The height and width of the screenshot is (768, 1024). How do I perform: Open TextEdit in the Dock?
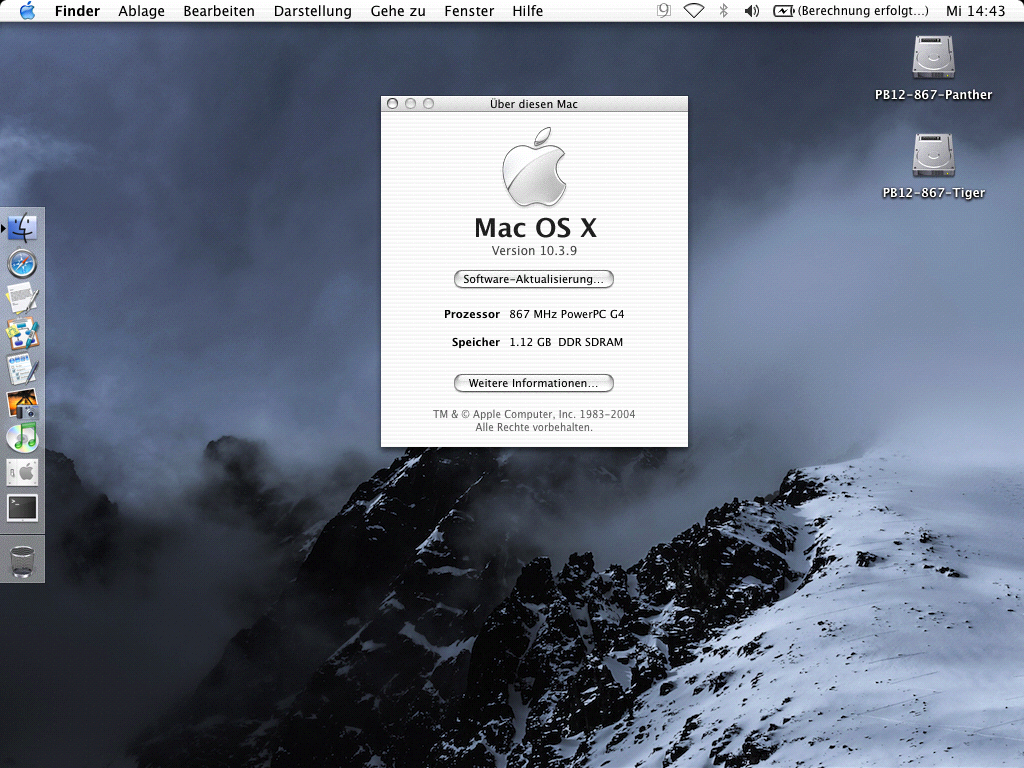(x=22, y=298)
